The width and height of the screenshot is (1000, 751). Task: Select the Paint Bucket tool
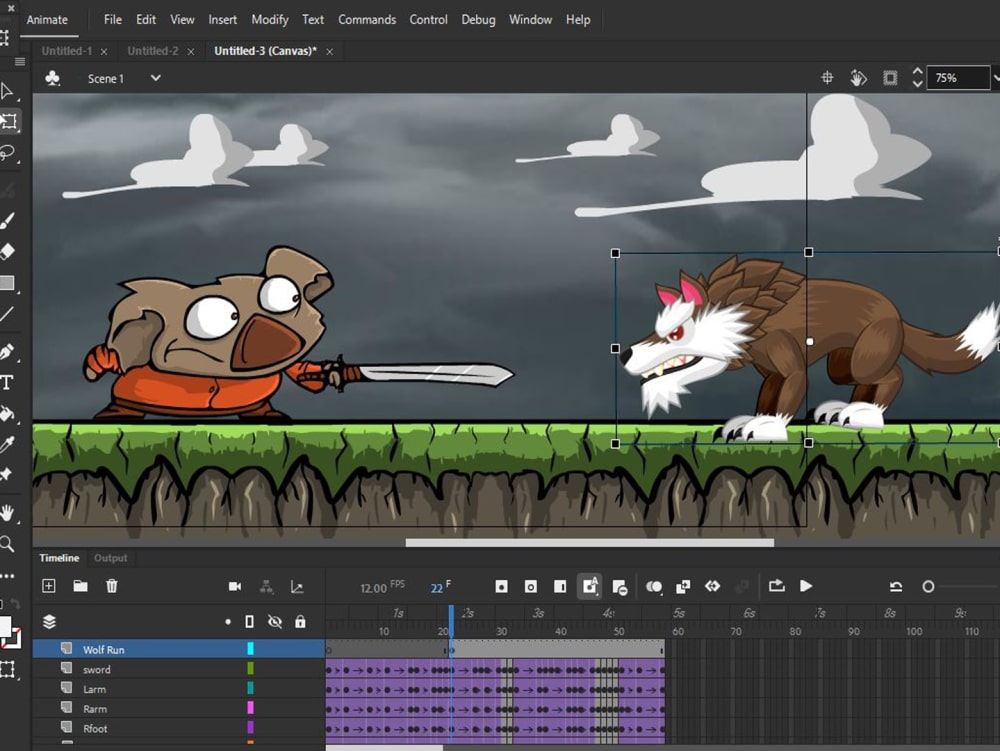click(8, 414)
